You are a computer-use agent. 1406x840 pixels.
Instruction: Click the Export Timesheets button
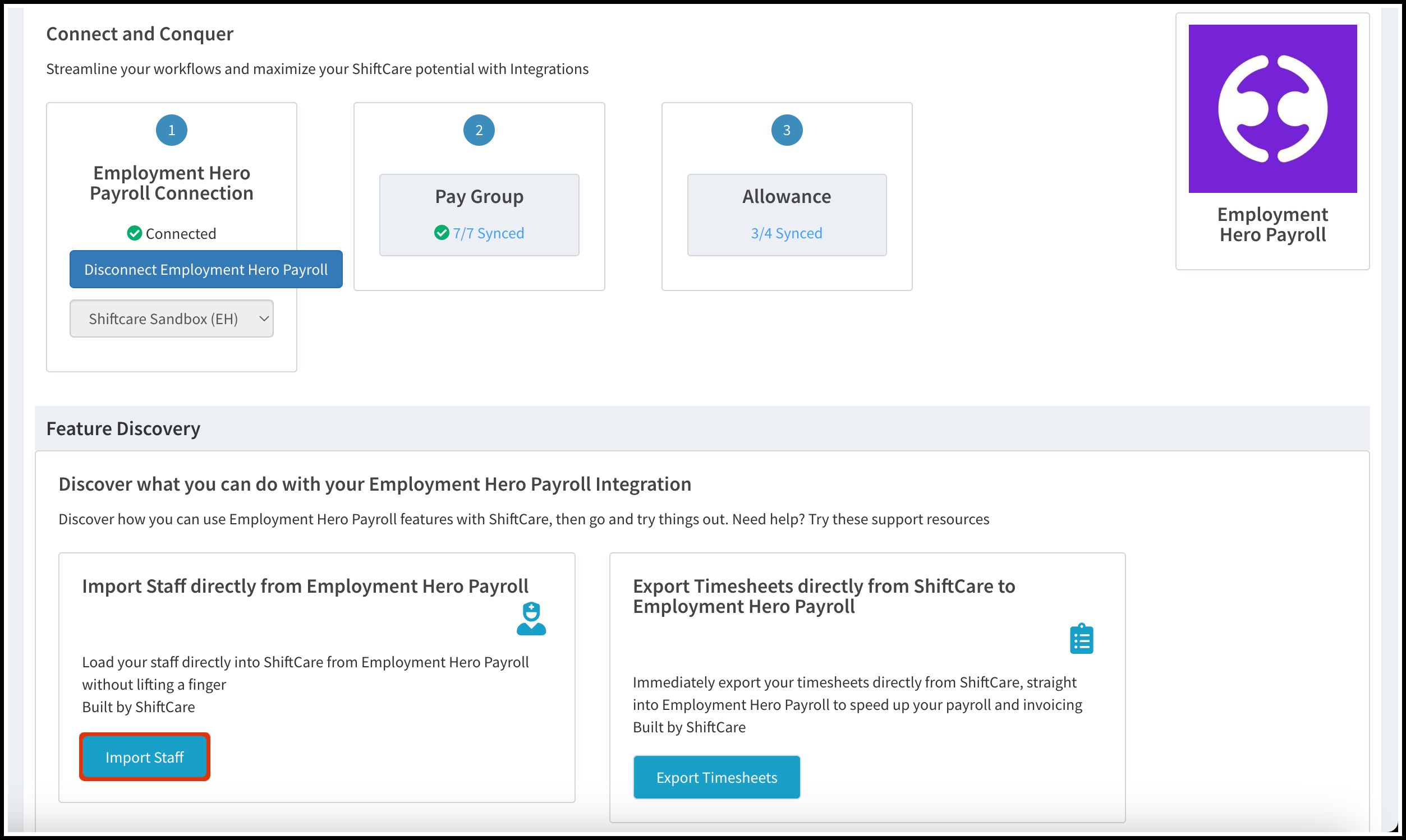point(716,777)
